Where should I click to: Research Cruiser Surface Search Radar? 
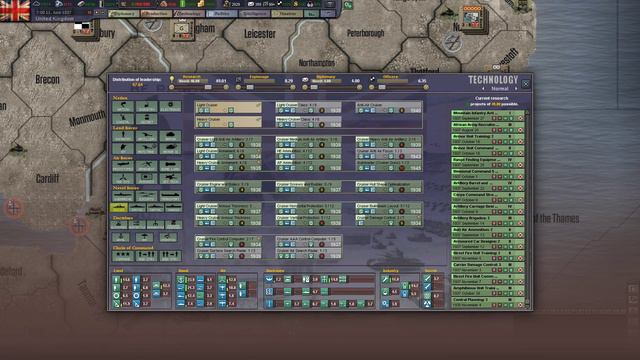click(x=228, y=253)
